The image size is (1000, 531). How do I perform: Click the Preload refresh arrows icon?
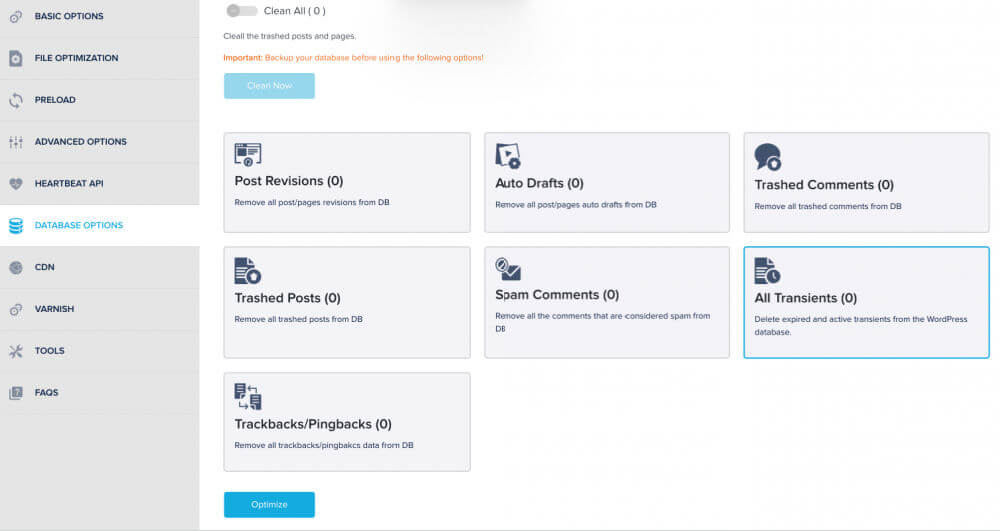[16, 100]
